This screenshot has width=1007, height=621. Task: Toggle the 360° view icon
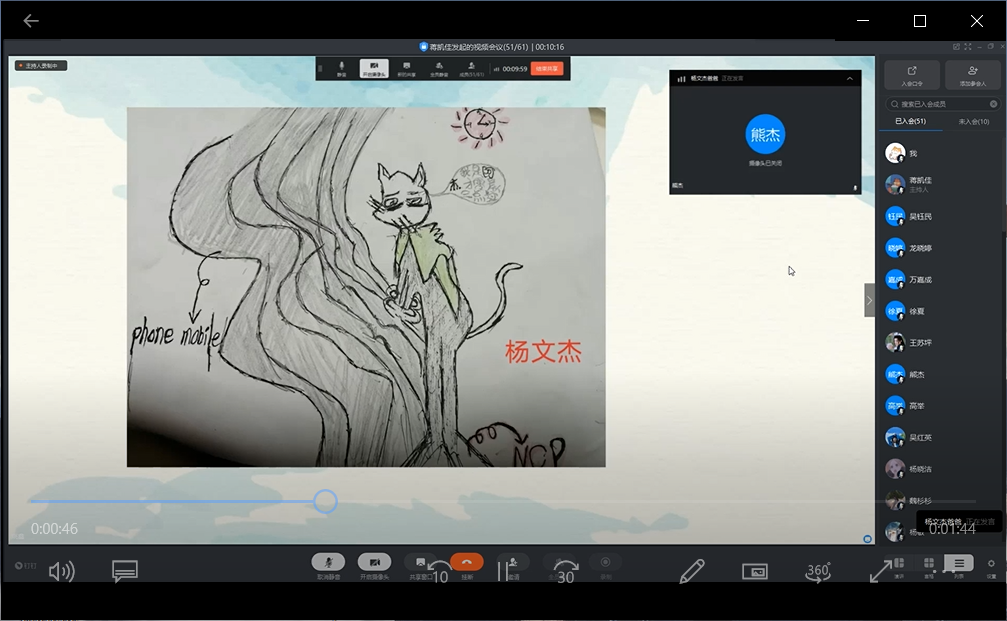(x=818, y=571)
